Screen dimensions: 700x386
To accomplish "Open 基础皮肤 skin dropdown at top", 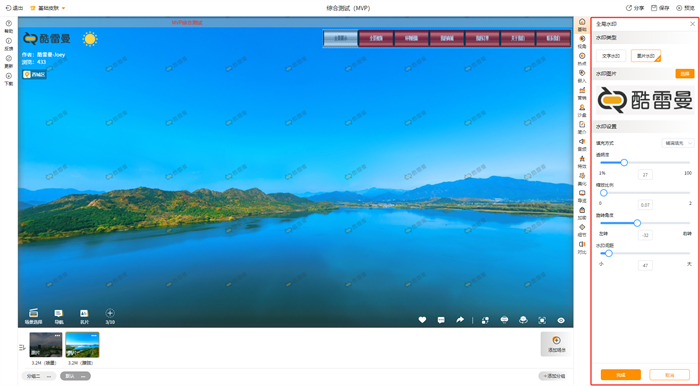I will (48, 8).
